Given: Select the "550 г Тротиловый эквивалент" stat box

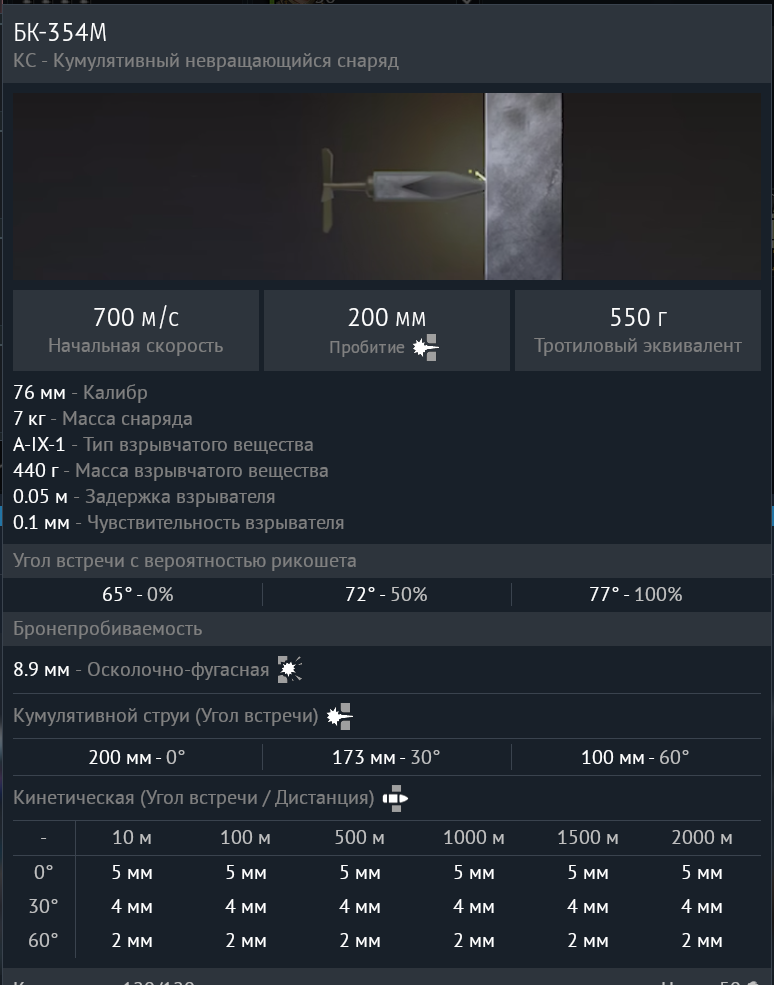Looking at the screenshot, I should 638,331.
